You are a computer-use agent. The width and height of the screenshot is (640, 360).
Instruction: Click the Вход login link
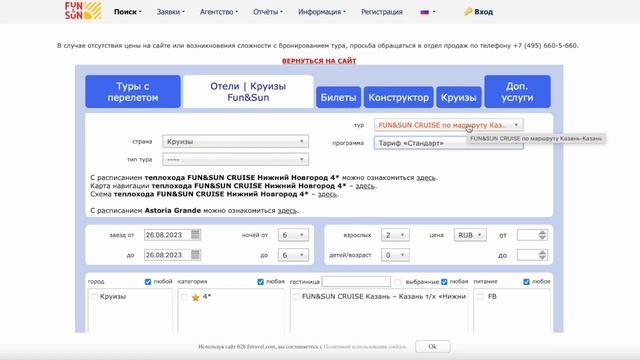point(484,12)
